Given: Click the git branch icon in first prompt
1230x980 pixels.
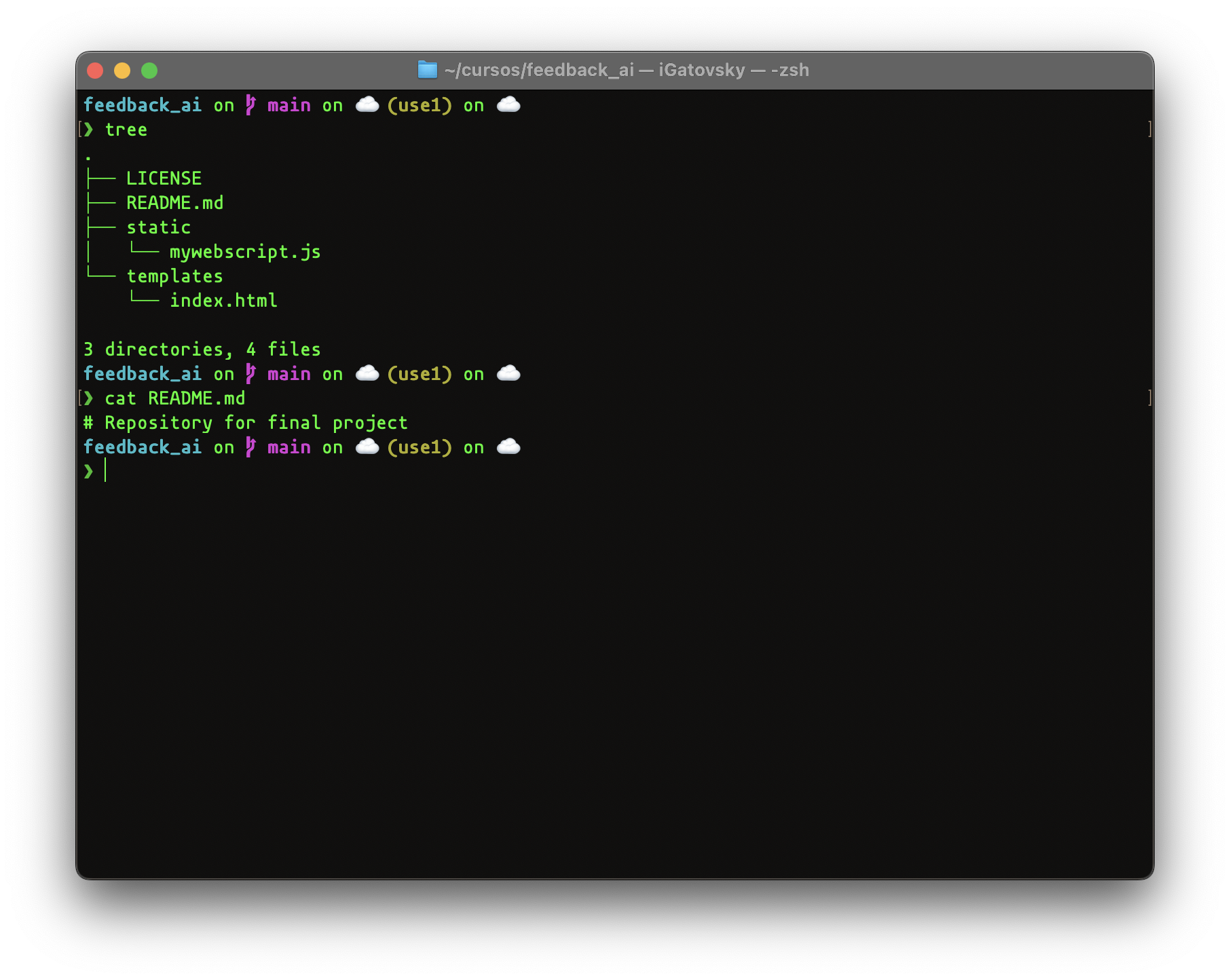Looking at the screenshot, I should click(x=250, y=105).
